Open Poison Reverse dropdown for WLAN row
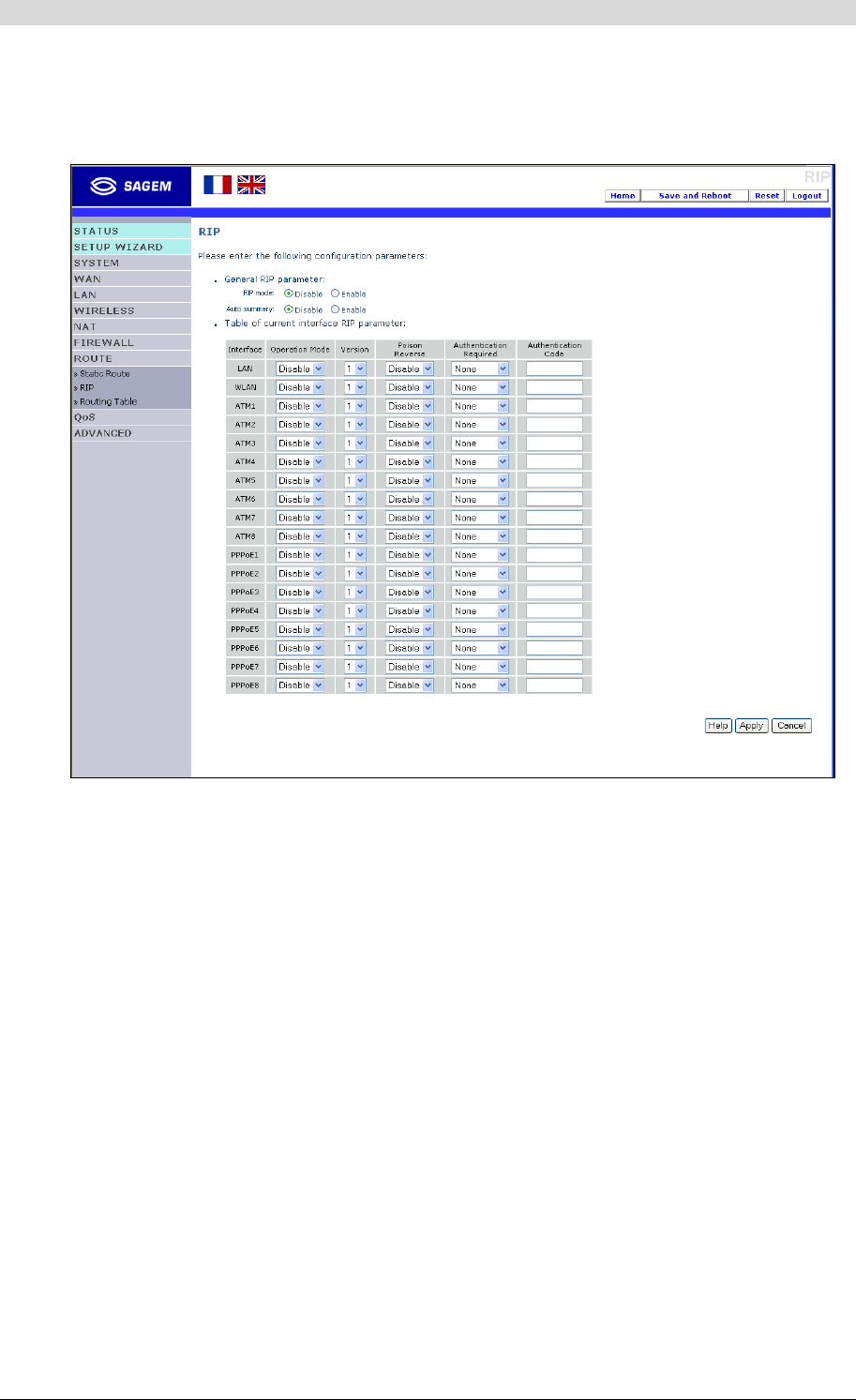 pos(410,387)
